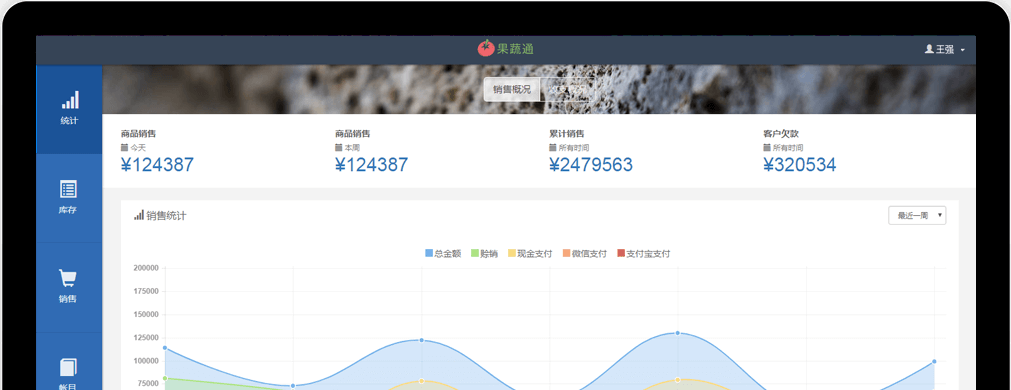Click the 累计销售 heading
This screenshot has height=390, width=1011.
click(566, 134)
